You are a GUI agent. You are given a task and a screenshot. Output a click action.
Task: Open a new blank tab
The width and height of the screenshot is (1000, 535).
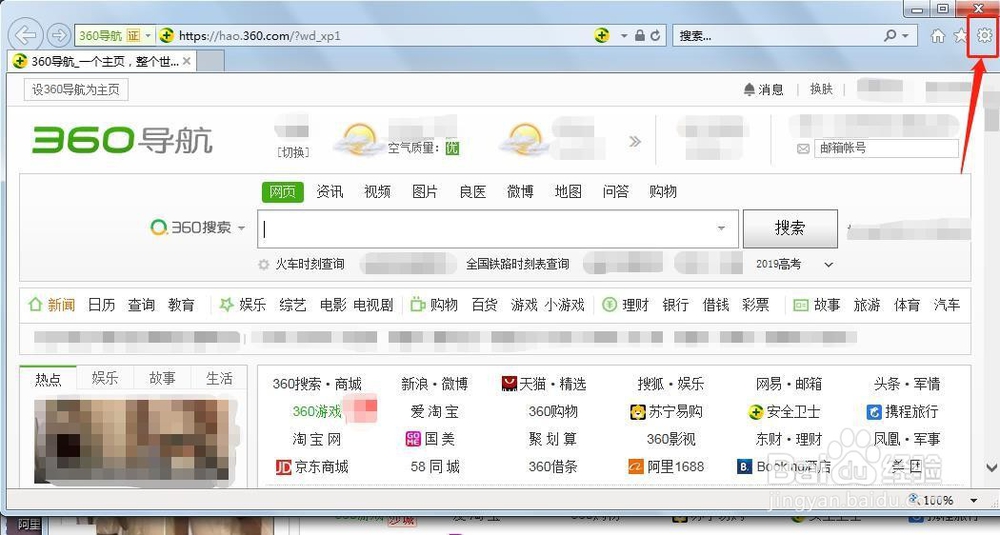(211, 61)
